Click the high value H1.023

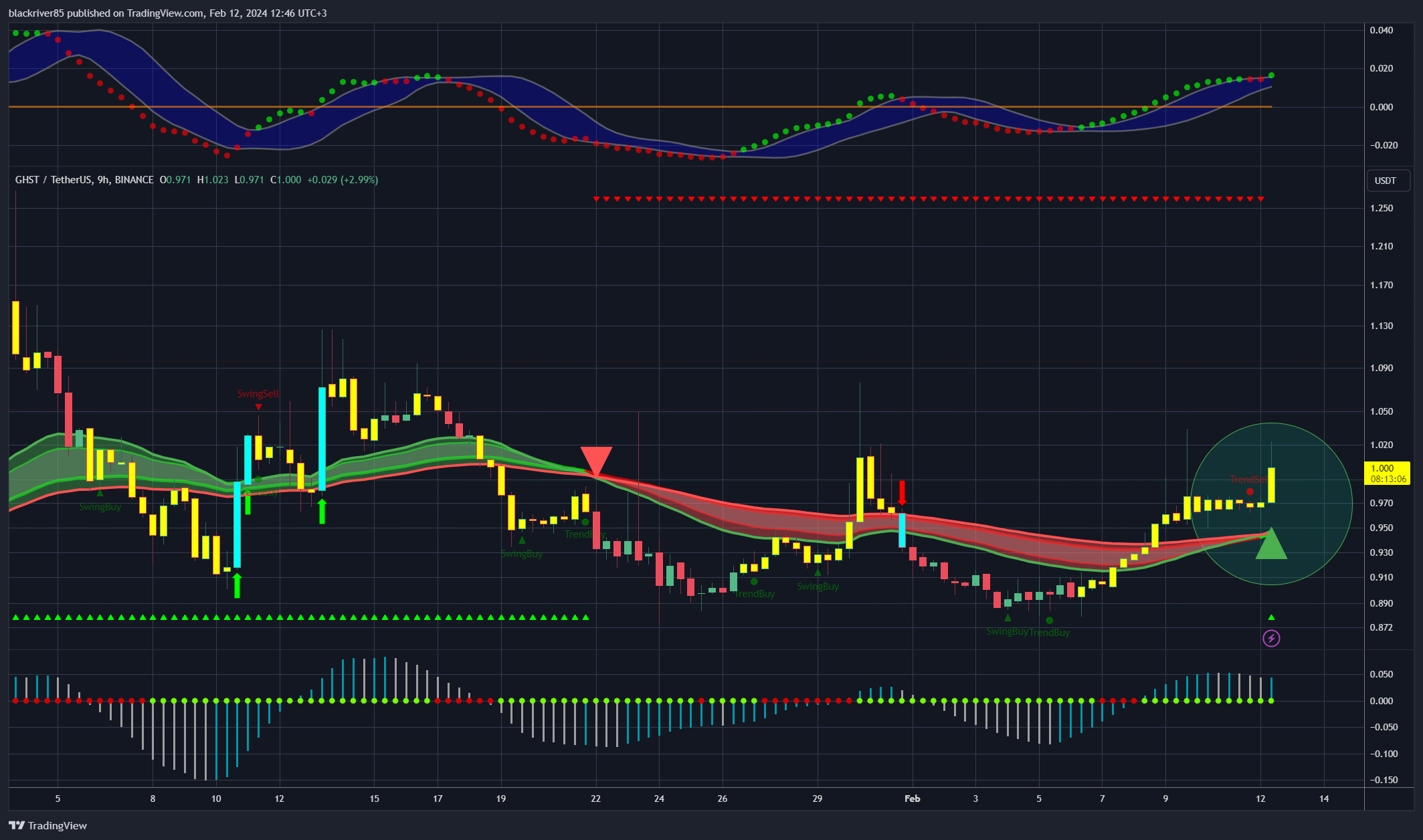[x=213, y=180]
